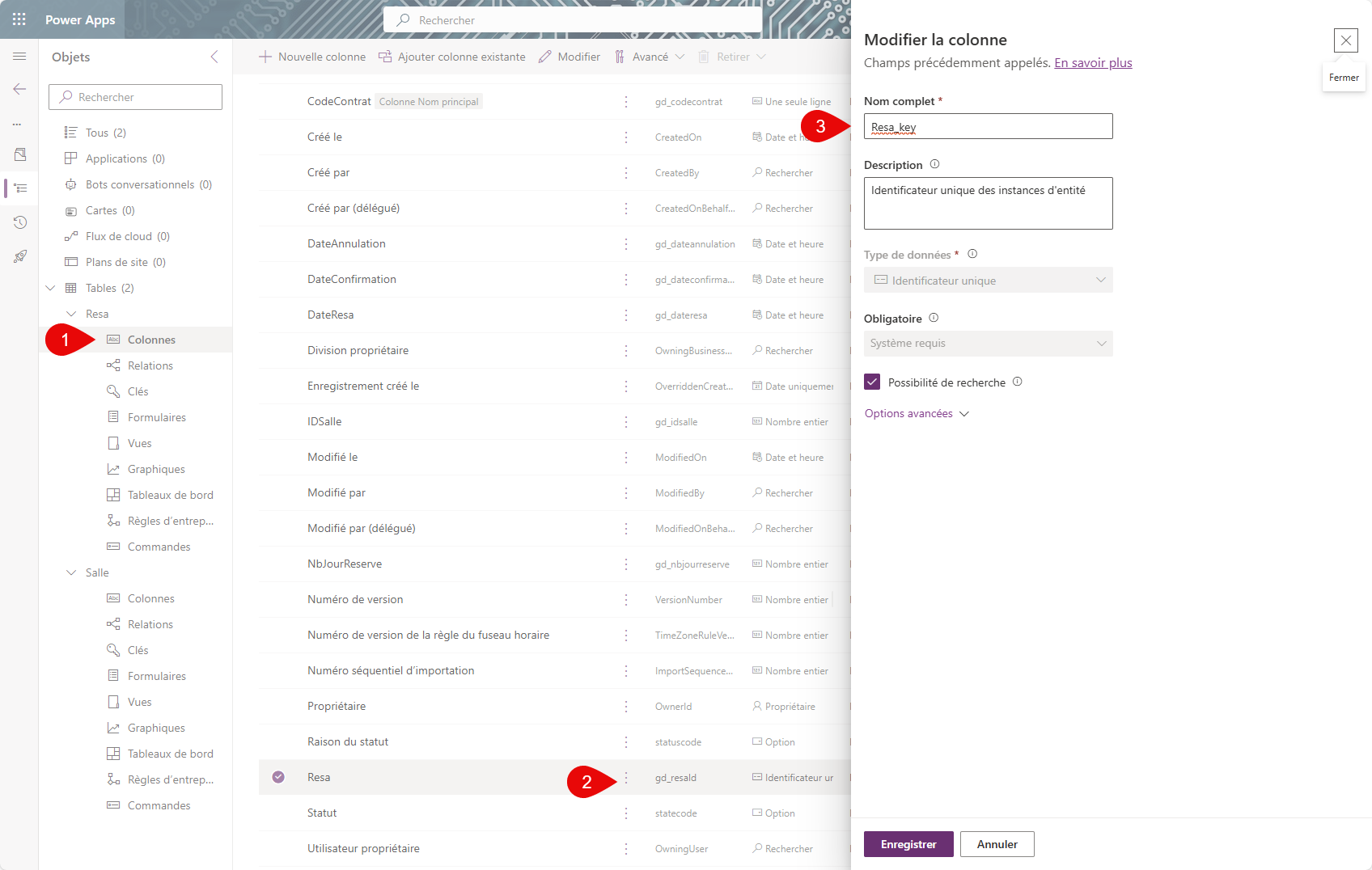Open the more actions dots for Créé le row
Viewport: 1372px width, 870px height.
pos(626,137)
